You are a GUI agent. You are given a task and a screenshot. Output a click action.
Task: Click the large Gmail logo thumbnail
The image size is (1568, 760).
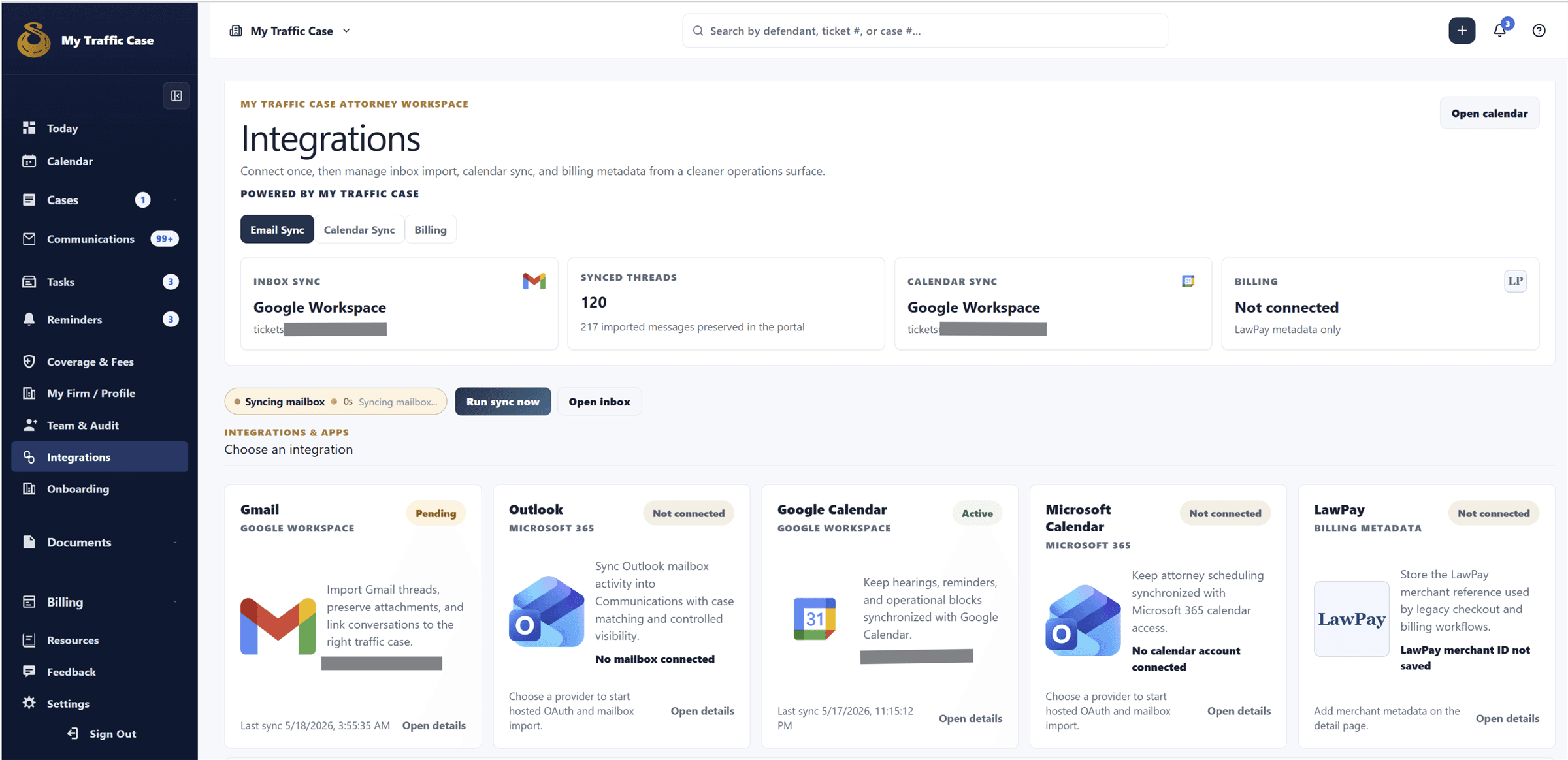278,625
